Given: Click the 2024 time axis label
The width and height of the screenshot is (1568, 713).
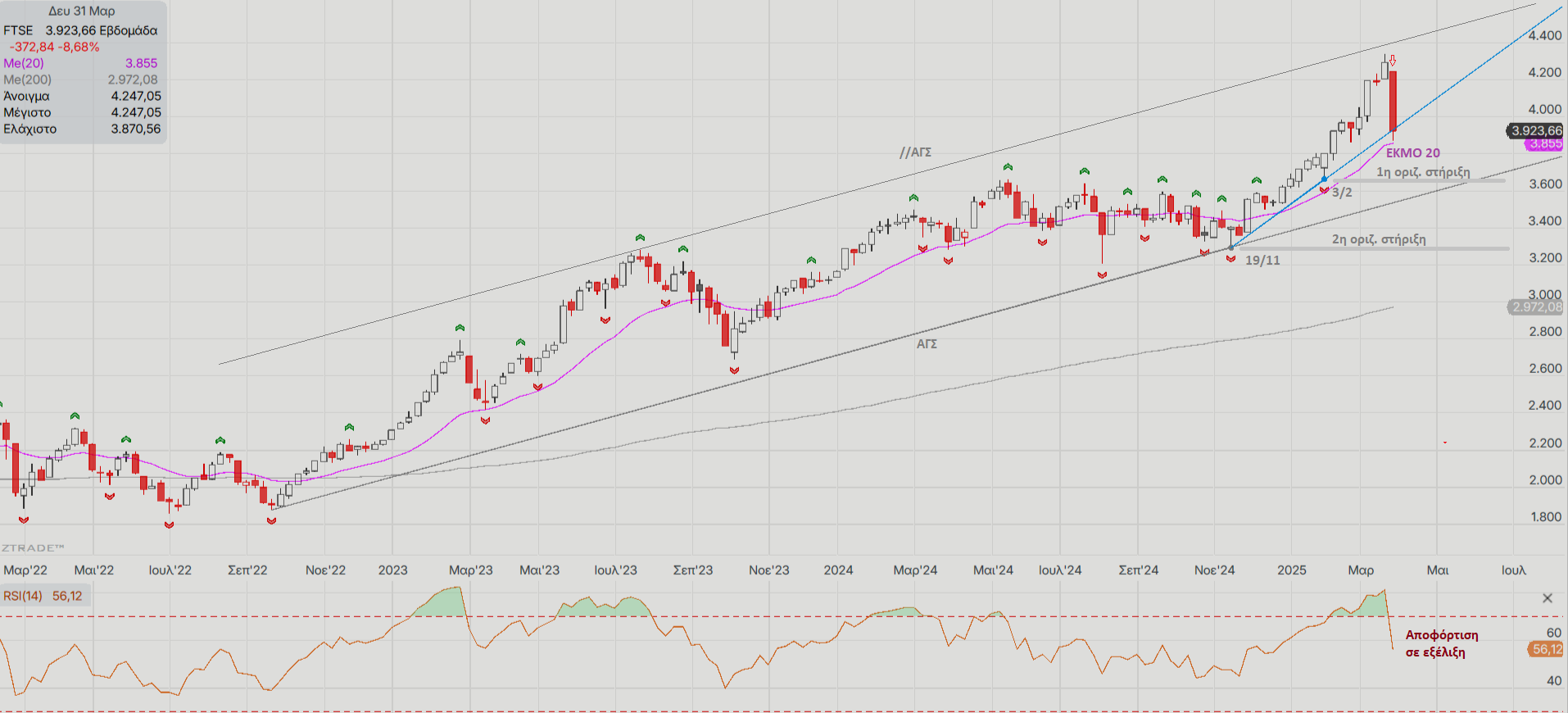Looking at the screenshot, I should point(838,570).
